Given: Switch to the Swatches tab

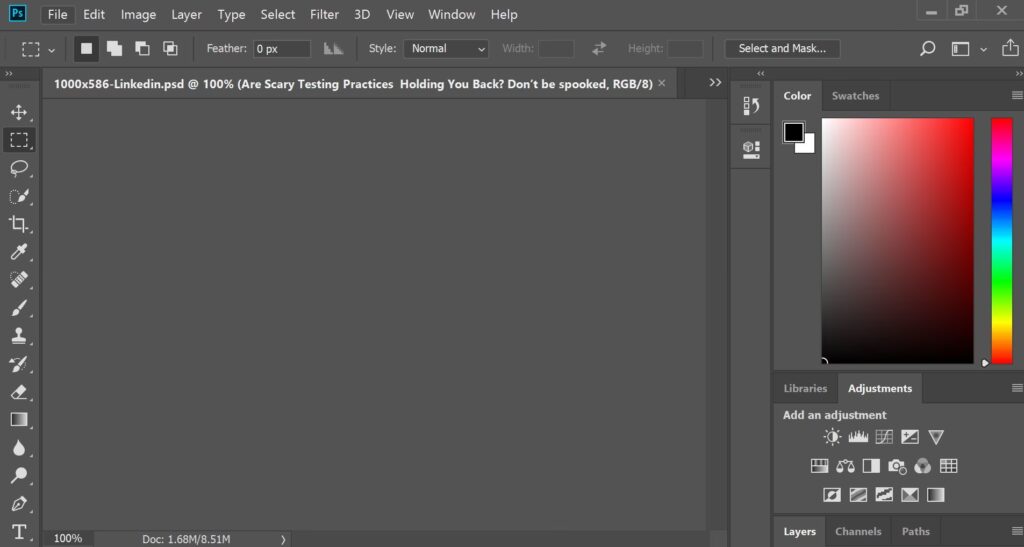Looking at the screenshot, I should 855,96.
